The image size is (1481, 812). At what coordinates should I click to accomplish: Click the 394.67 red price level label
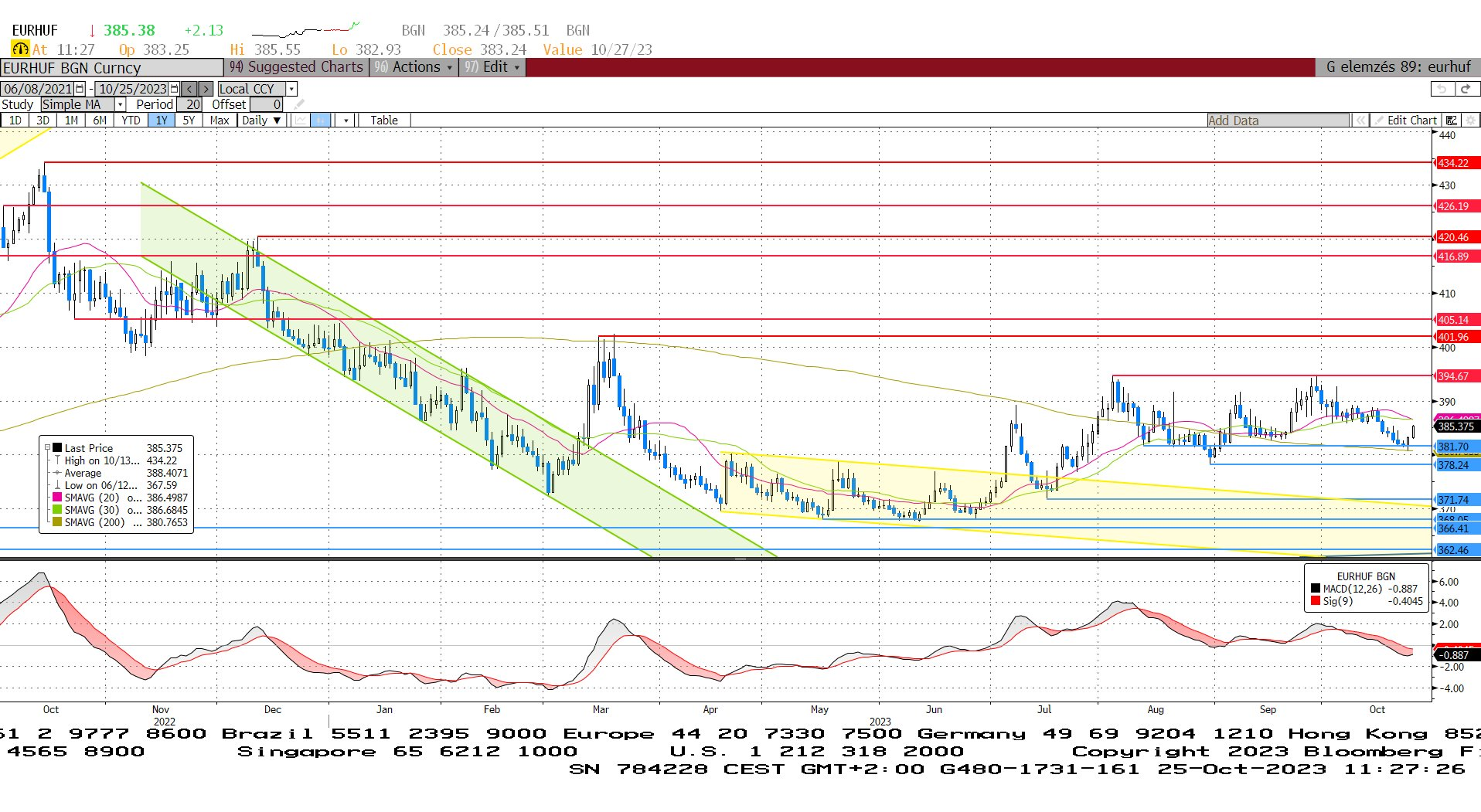(x=1457, y=376)
